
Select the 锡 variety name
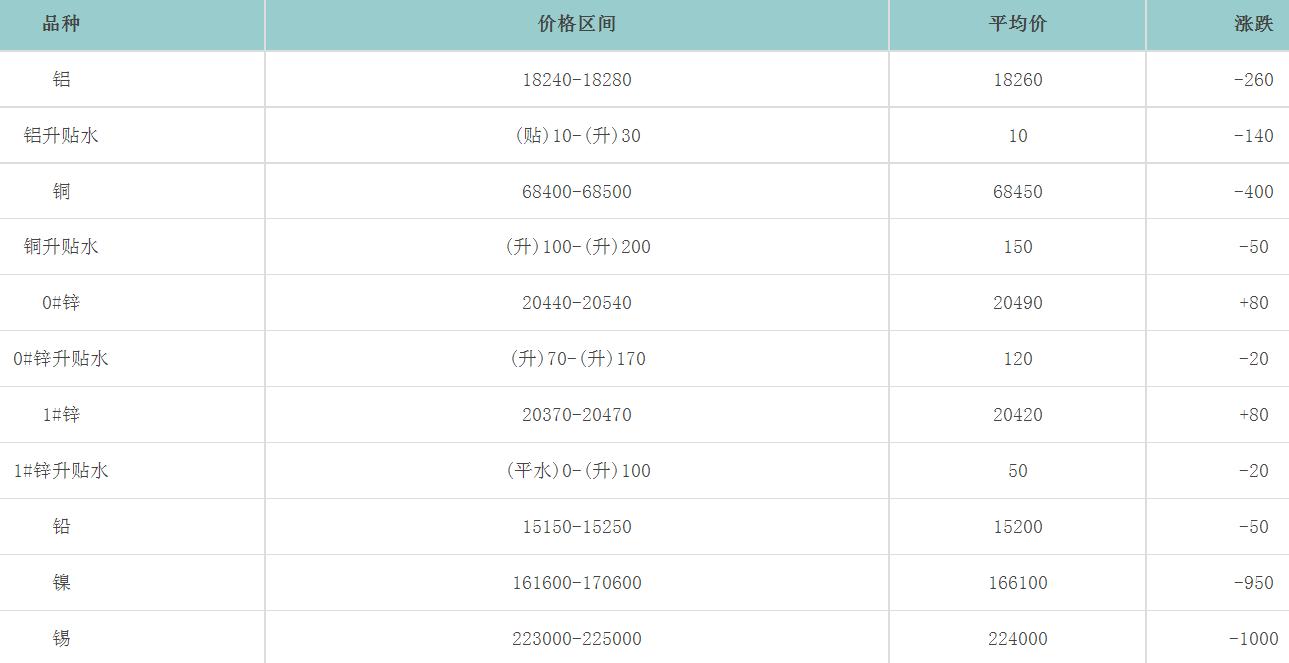pyautogui.click(x=62, y=639)
